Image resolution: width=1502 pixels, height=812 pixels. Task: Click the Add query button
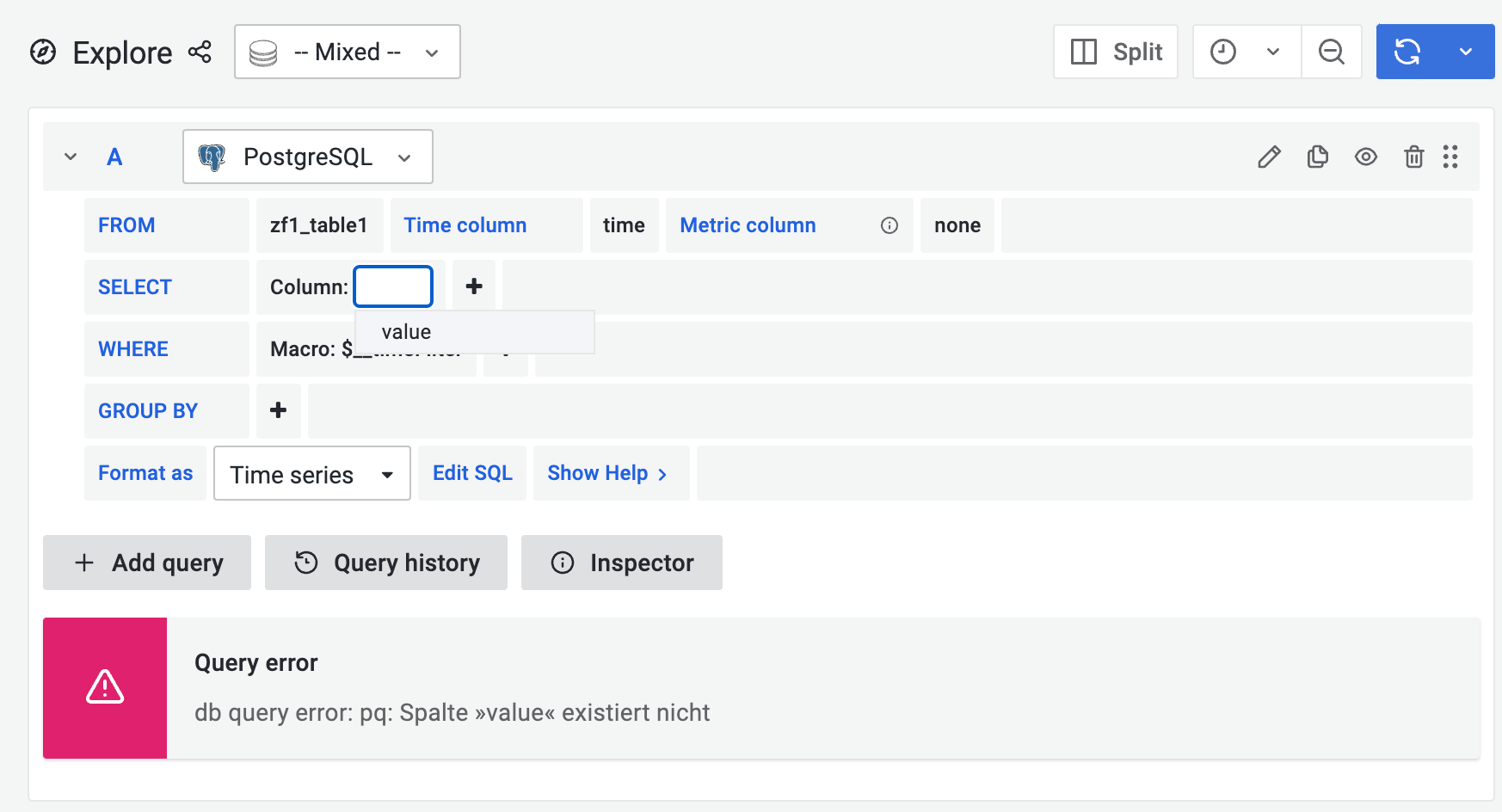point(146,563)
